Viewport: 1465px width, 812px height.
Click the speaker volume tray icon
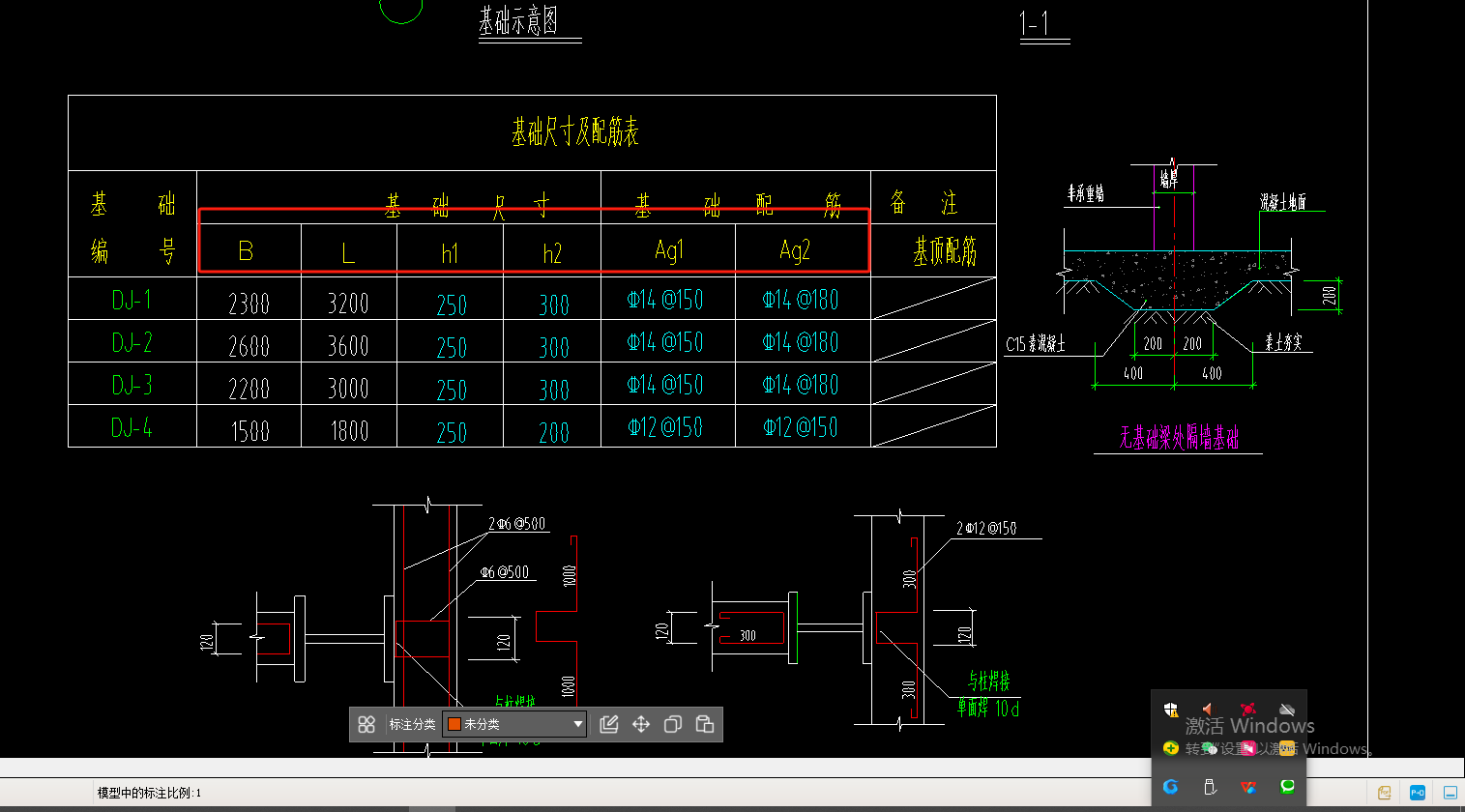click(1208, 710)
